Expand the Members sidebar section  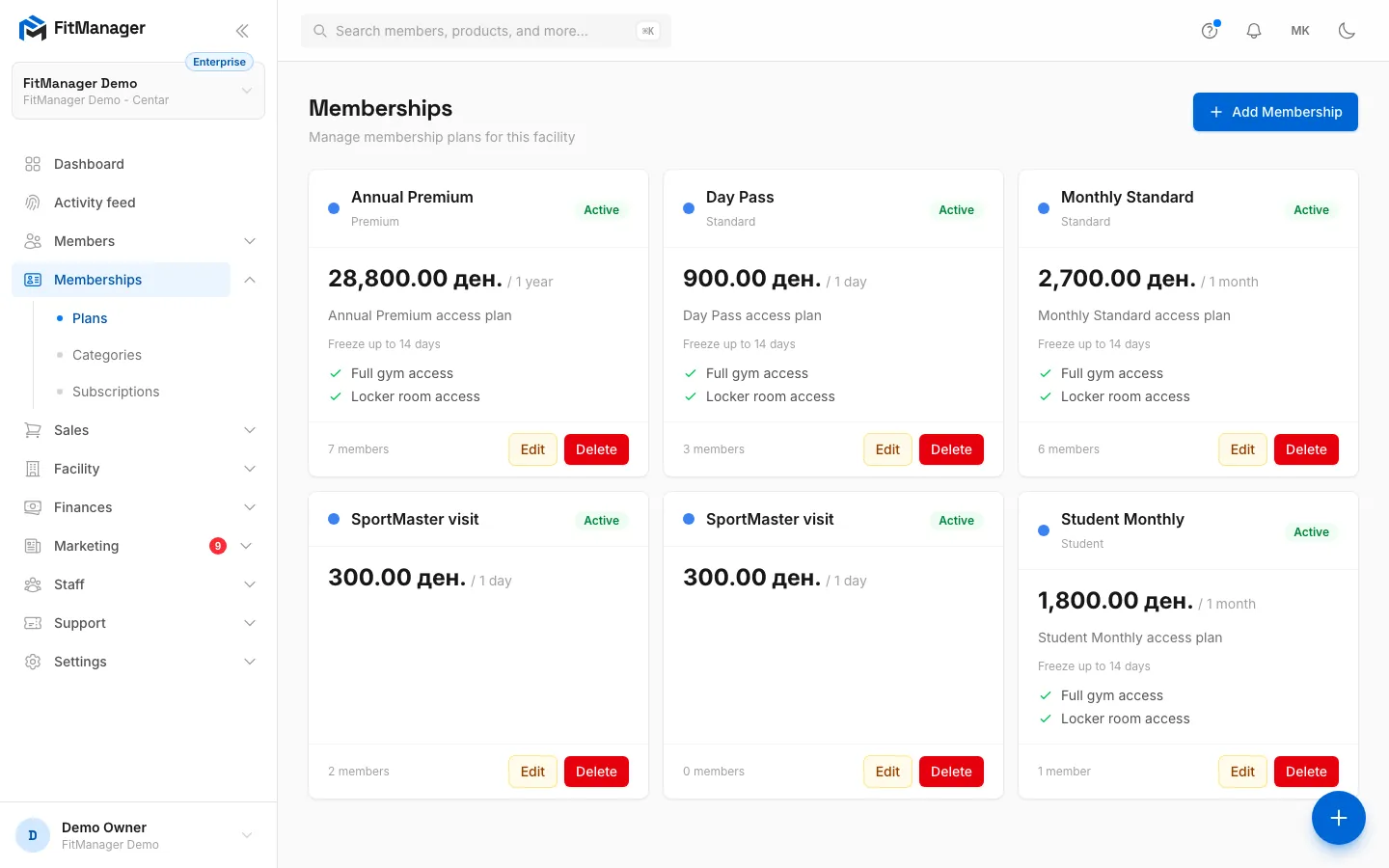pos(250,241)
